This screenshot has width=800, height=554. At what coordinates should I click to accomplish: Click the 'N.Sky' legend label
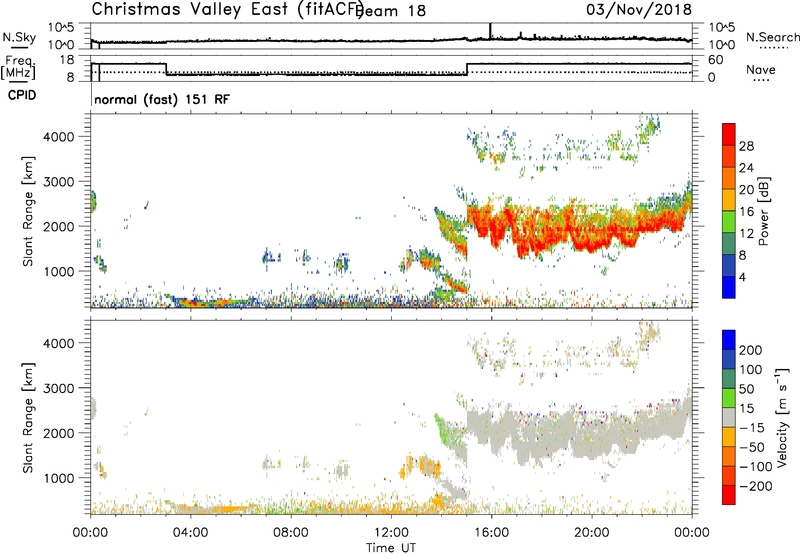[x=19, y=37]
